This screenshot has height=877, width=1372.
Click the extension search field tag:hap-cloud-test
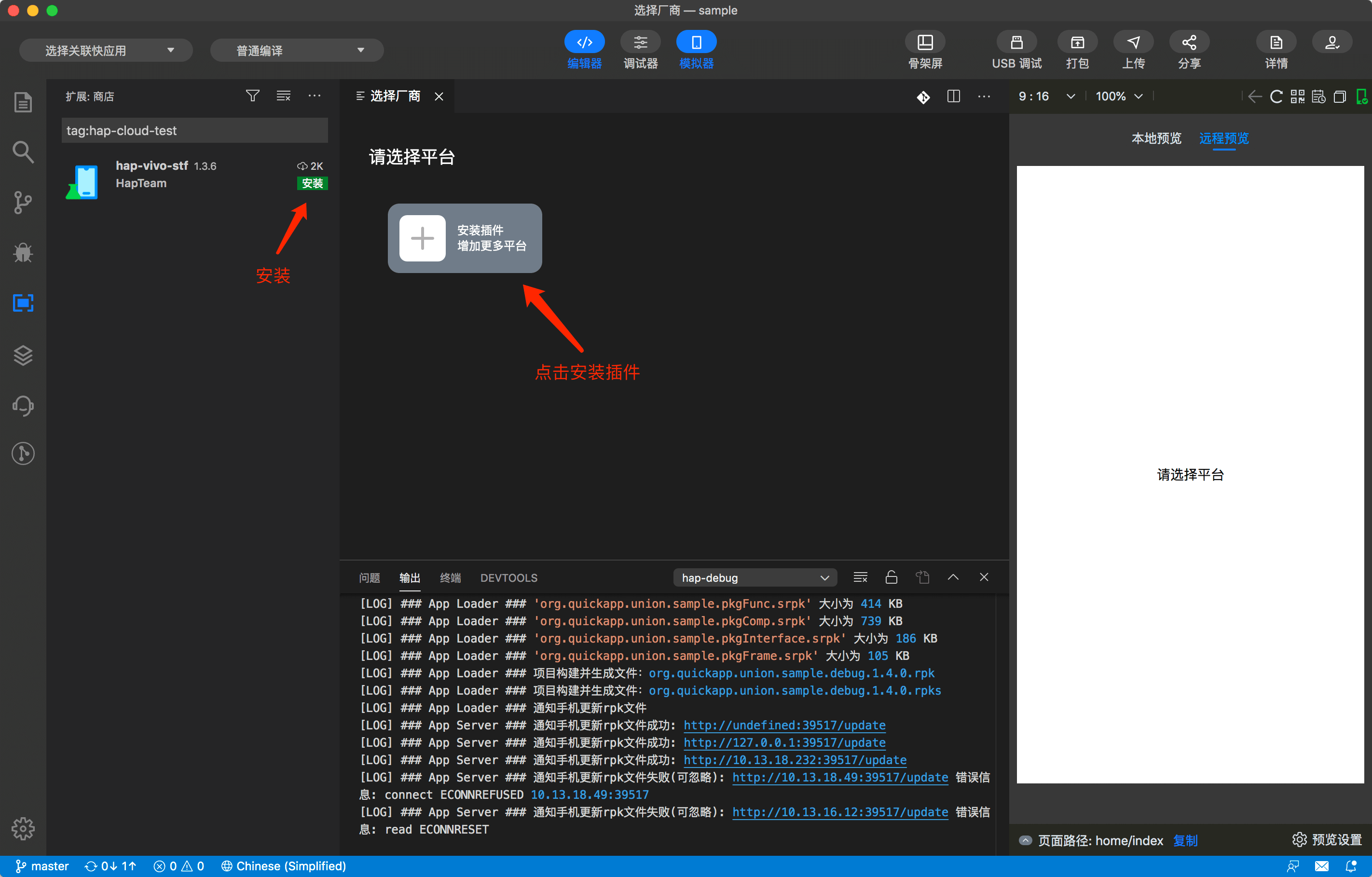pos(194,131)
